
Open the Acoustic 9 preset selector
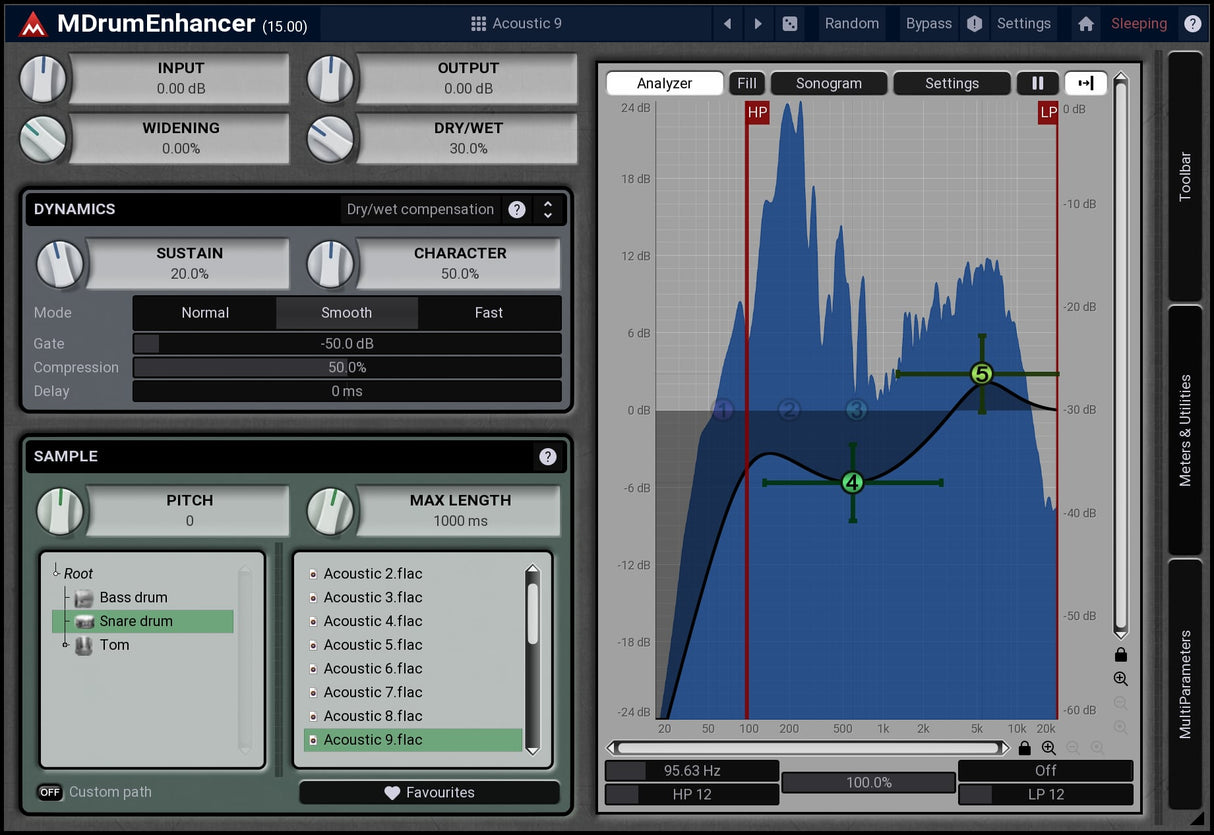pyautogui.click(x=517, y=23)
